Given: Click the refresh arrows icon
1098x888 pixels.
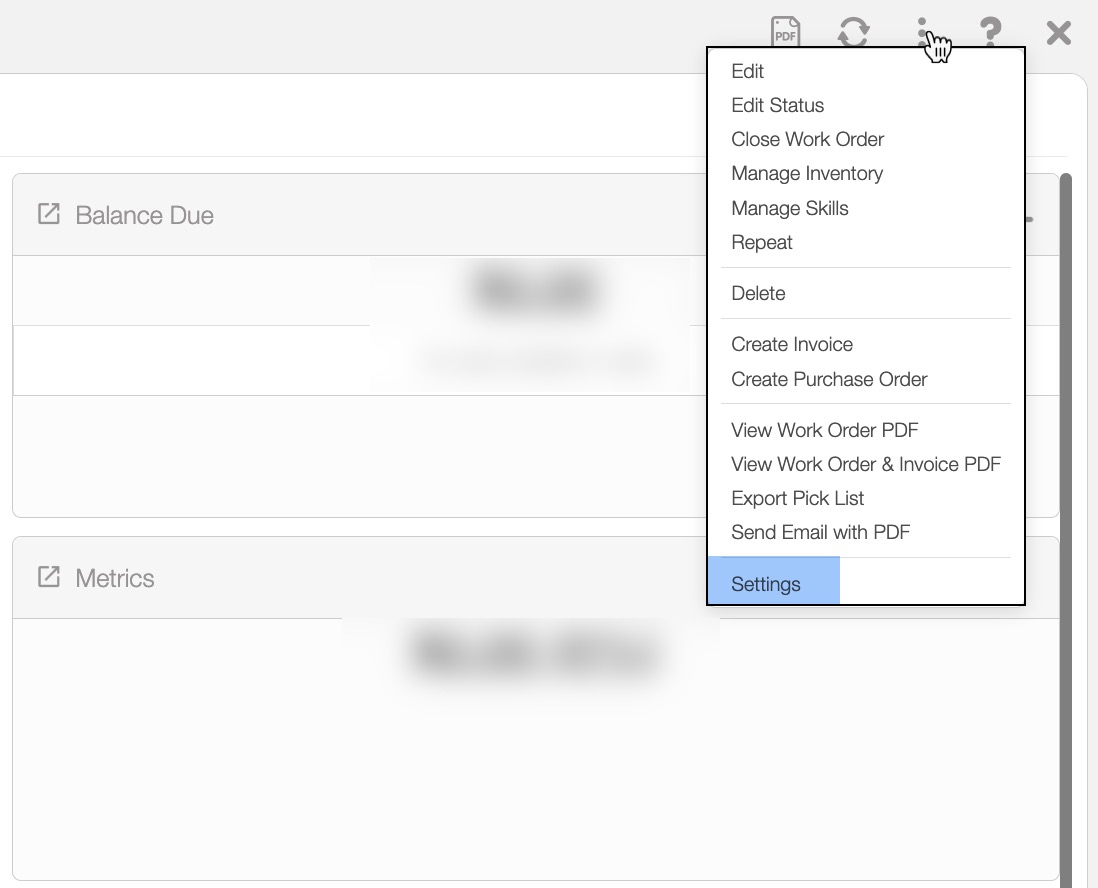Looking at the screenshot, I should coord(853,32).
